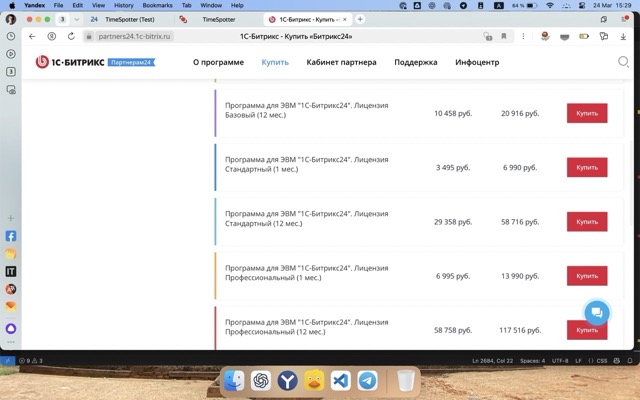640x400 pixels.
Task: Click the browser back arrow
Action: click(x=32, y=36)
